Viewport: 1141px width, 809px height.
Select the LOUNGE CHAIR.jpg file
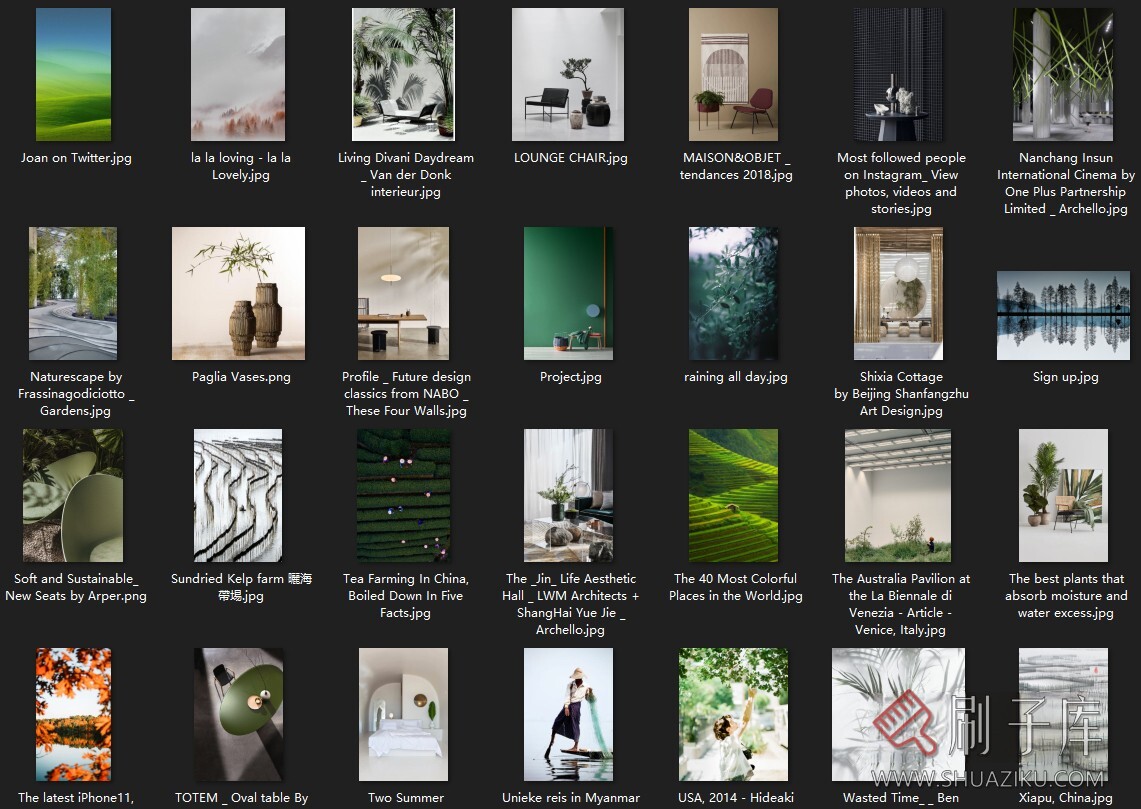(568, 75)
